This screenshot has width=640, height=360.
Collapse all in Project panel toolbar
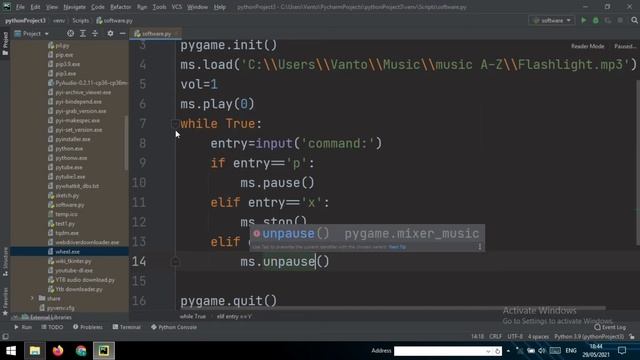pyautogui.click(x=95, y=33)
